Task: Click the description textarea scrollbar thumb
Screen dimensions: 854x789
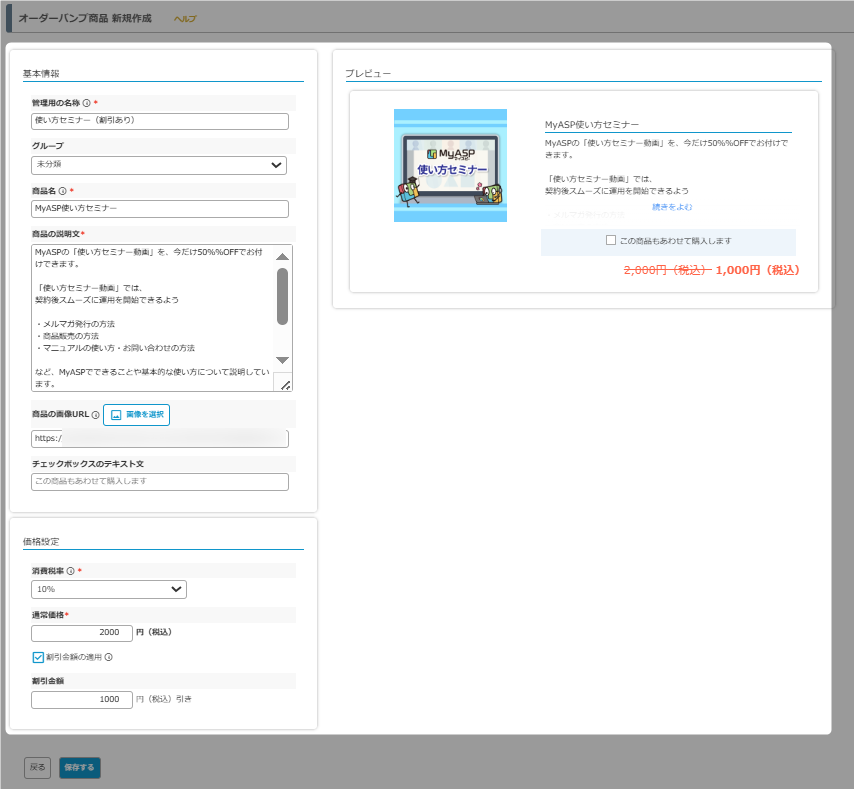Action: (x=282, y=296)
